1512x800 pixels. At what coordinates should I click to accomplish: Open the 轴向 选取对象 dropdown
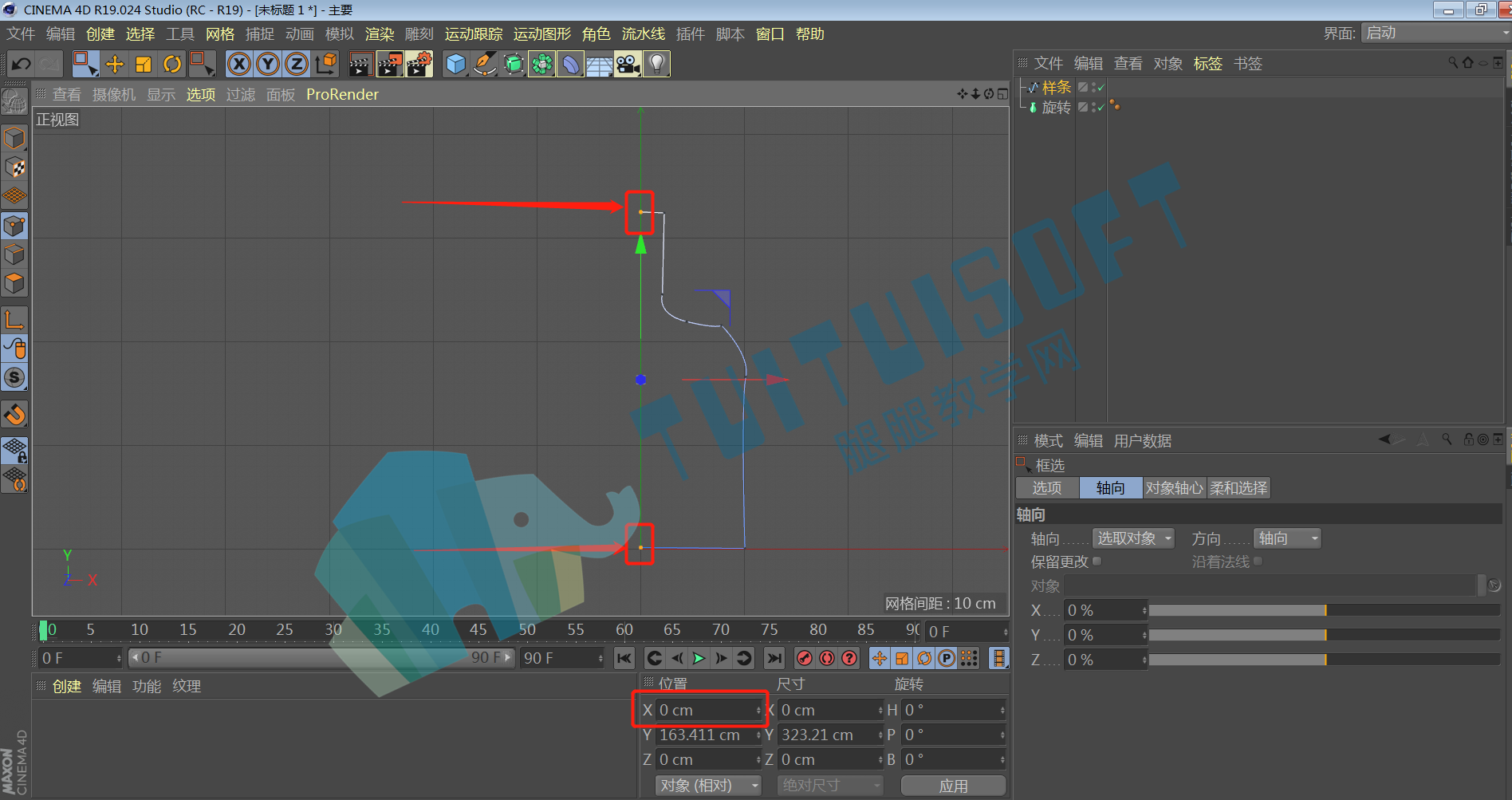[1133, 538]
